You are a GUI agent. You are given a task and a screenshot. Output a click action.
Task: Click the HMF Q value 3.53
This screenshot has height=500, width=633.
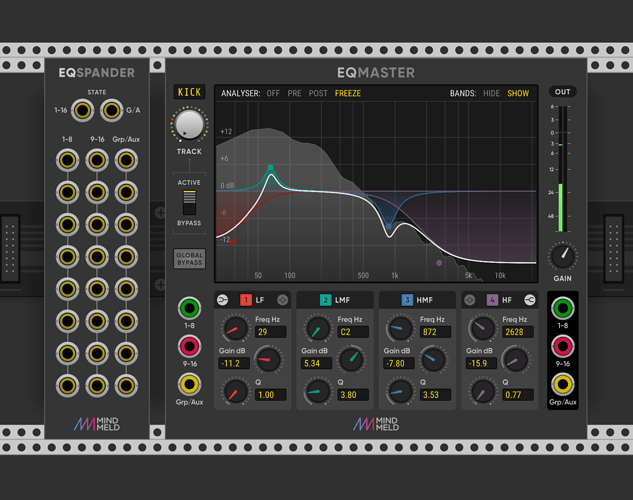coord(435,395)
